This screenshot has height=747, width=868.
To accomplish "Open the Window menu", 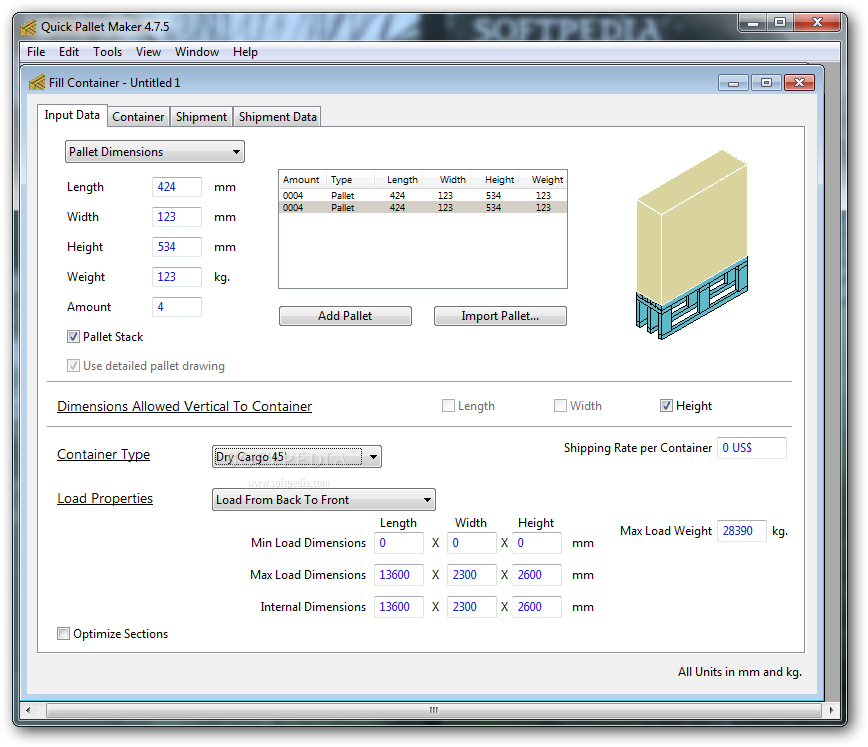I will (x=197, y=52).
